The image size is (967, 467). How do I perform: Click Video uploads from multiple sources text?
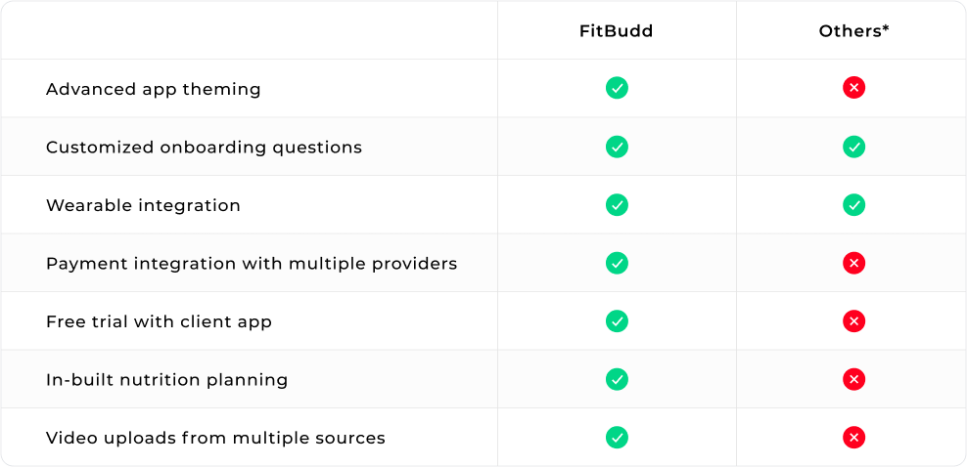pos(215,437)
